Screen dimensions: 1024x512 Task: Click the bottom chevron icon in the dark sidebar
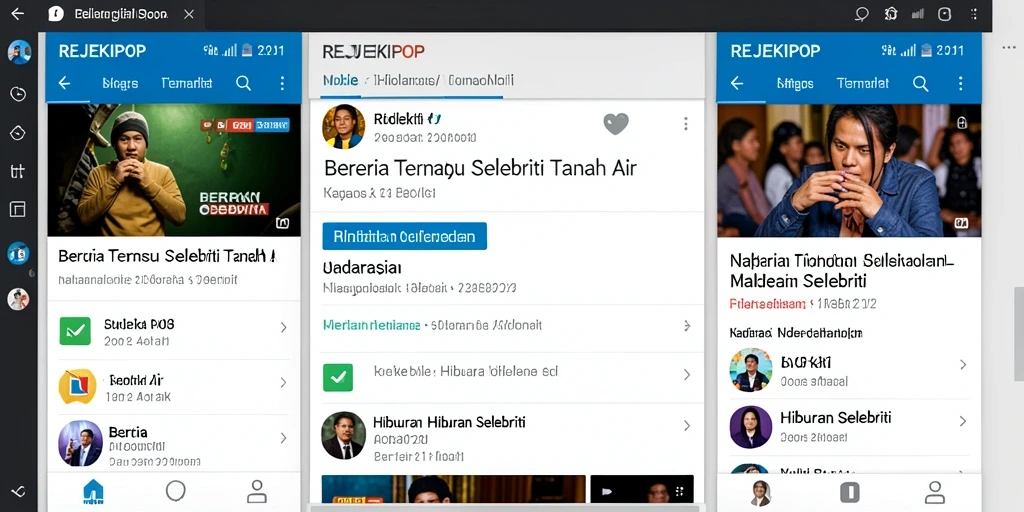click(18, 491)
